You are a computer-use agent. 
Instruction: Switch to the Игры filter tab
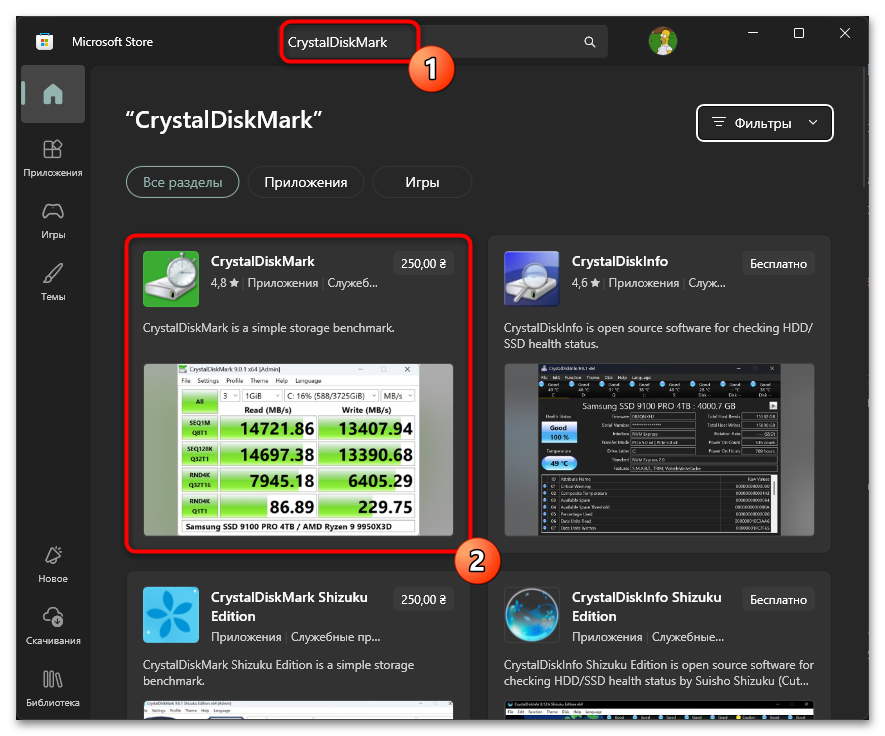coord(422,182)
